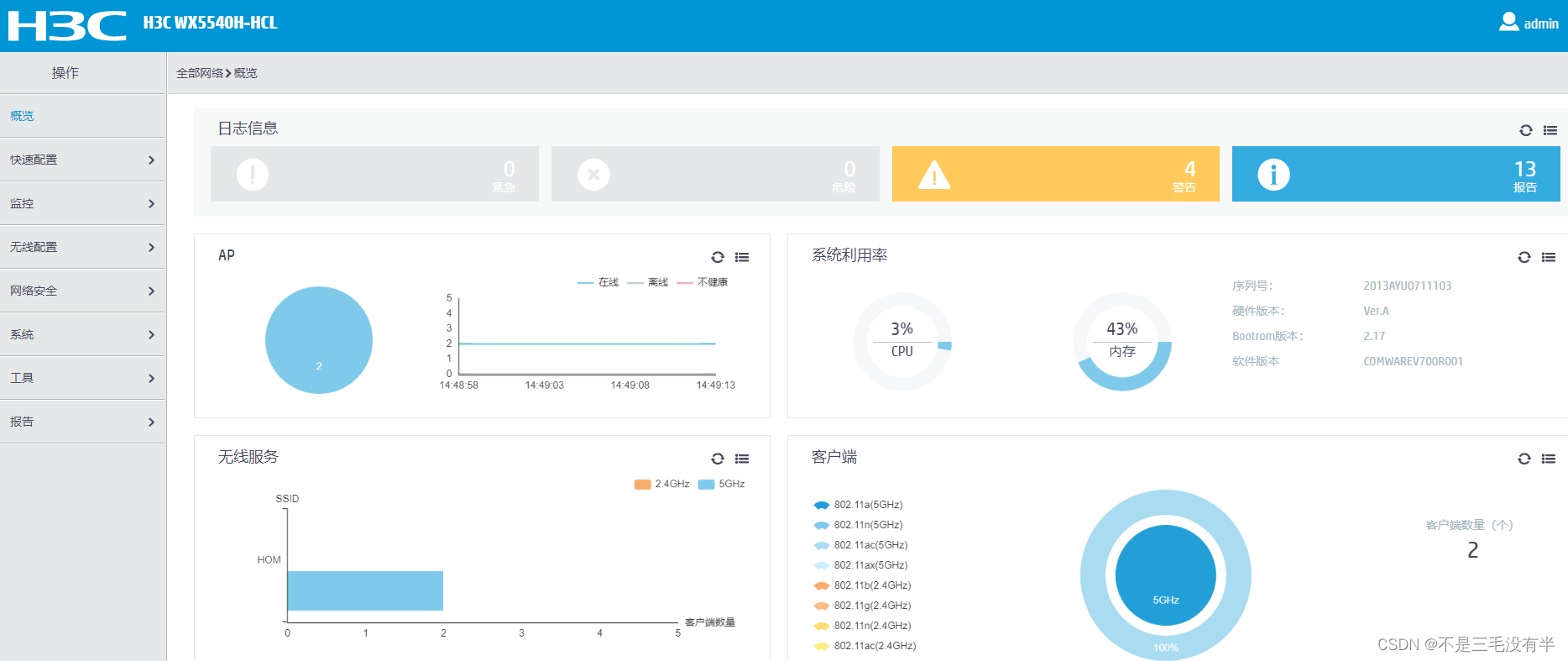Open the 系统 menu

[82, 334]
